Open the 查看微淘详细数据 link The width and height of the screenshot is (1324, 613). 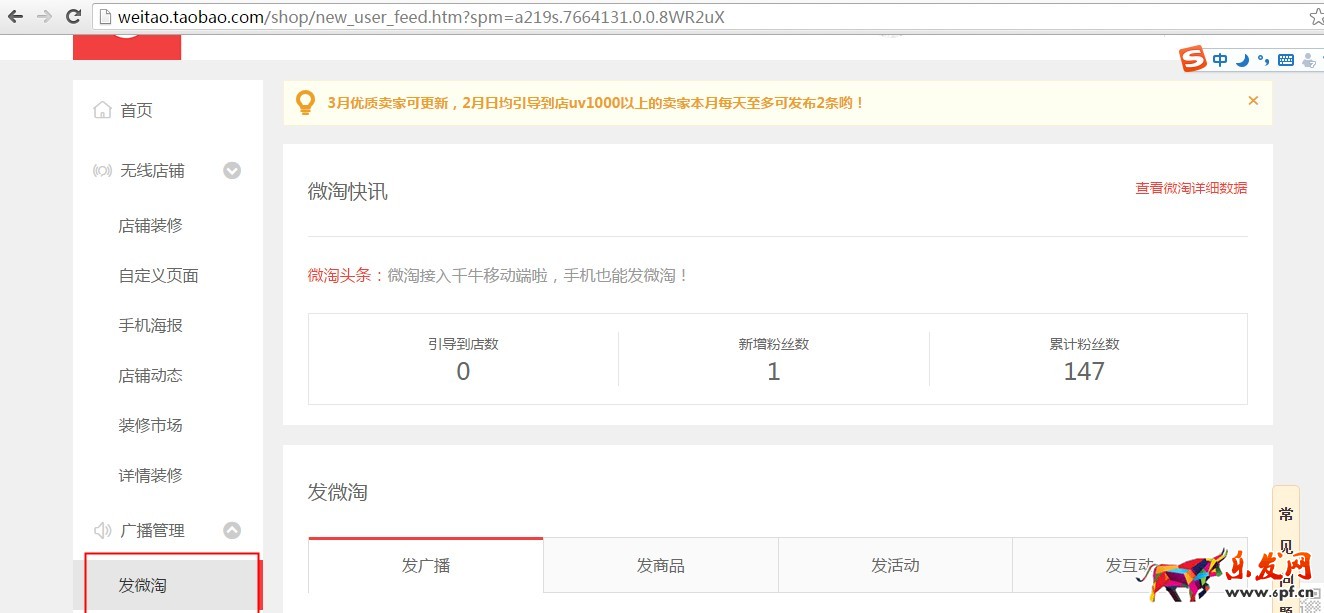[1190, 187]
